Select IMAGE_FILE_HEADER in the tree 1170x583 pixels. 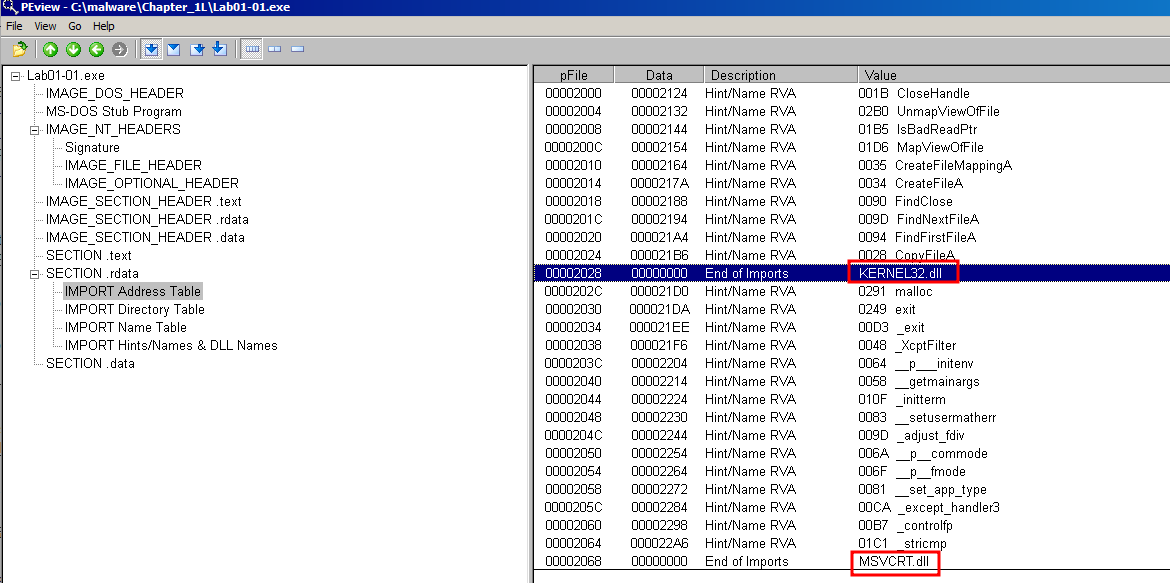pyautogui.click(x=134, y=166)
